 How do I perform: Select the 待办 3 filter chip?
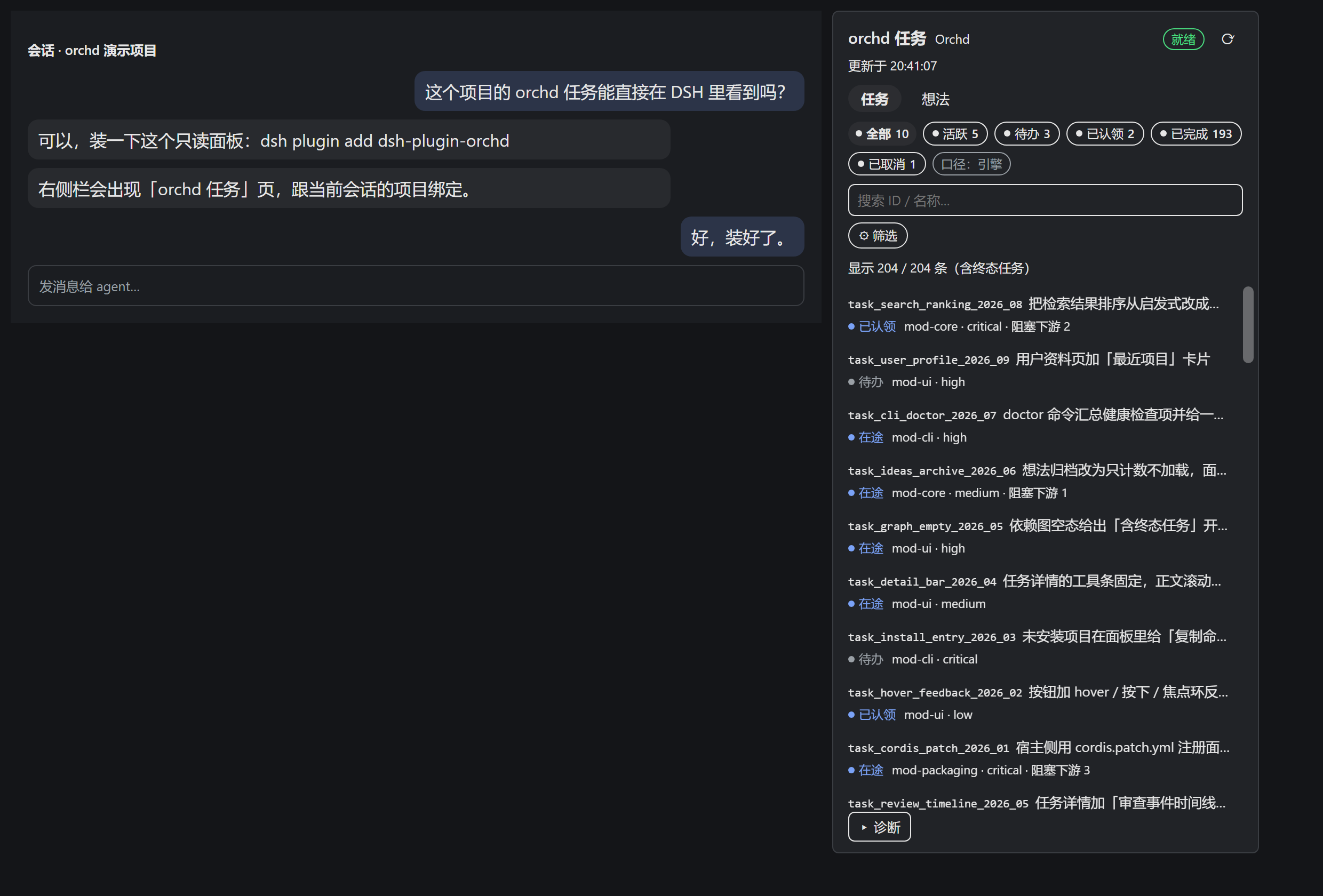1026,134
